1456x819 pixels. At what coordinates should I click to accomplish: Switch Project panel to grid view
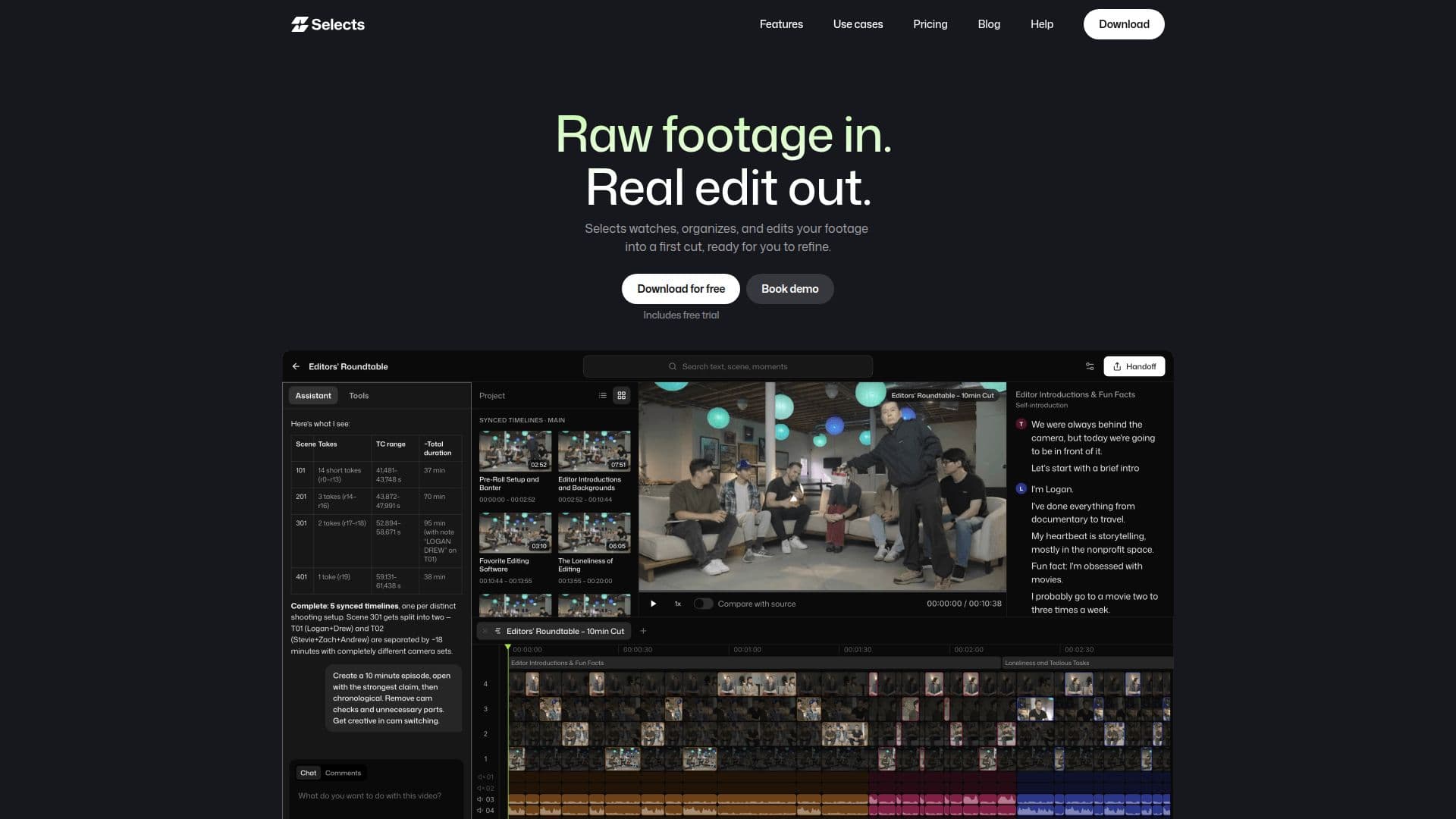pyautogui.click(x=621, y=396)
